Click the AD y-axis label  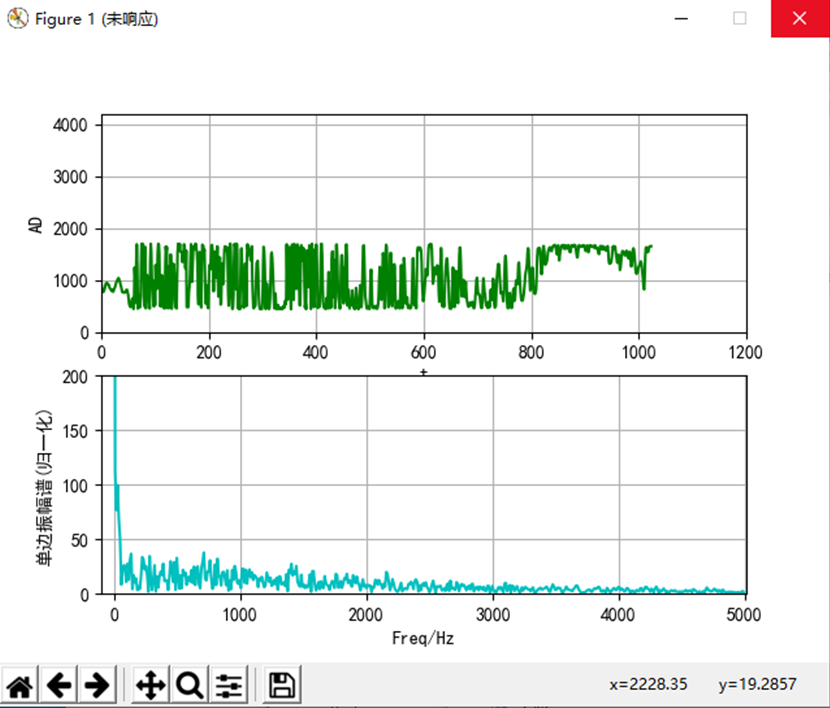point(35,225)
